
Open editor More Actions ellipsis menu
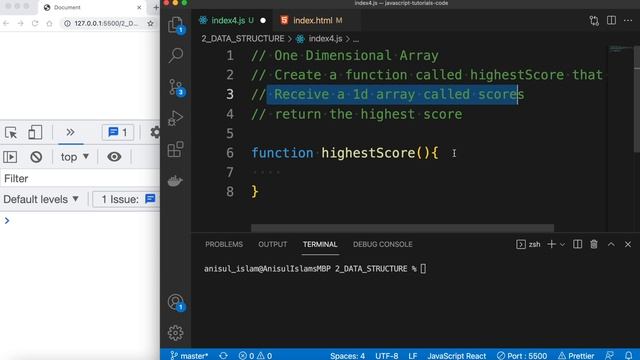(628, 20)
